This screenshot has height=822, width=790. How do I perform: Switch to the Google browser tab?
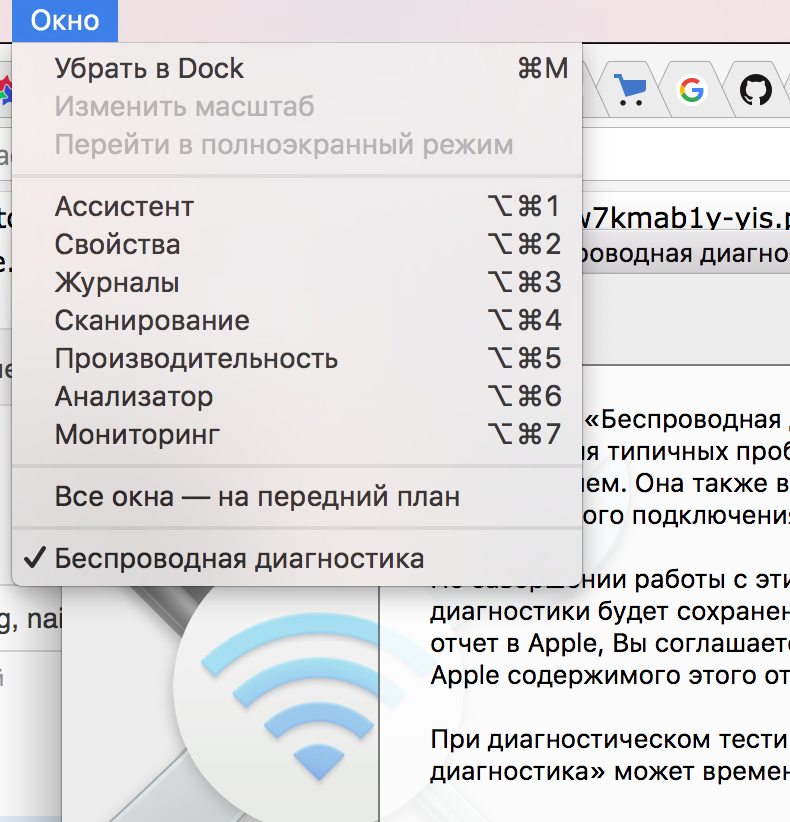coord(690,92)
